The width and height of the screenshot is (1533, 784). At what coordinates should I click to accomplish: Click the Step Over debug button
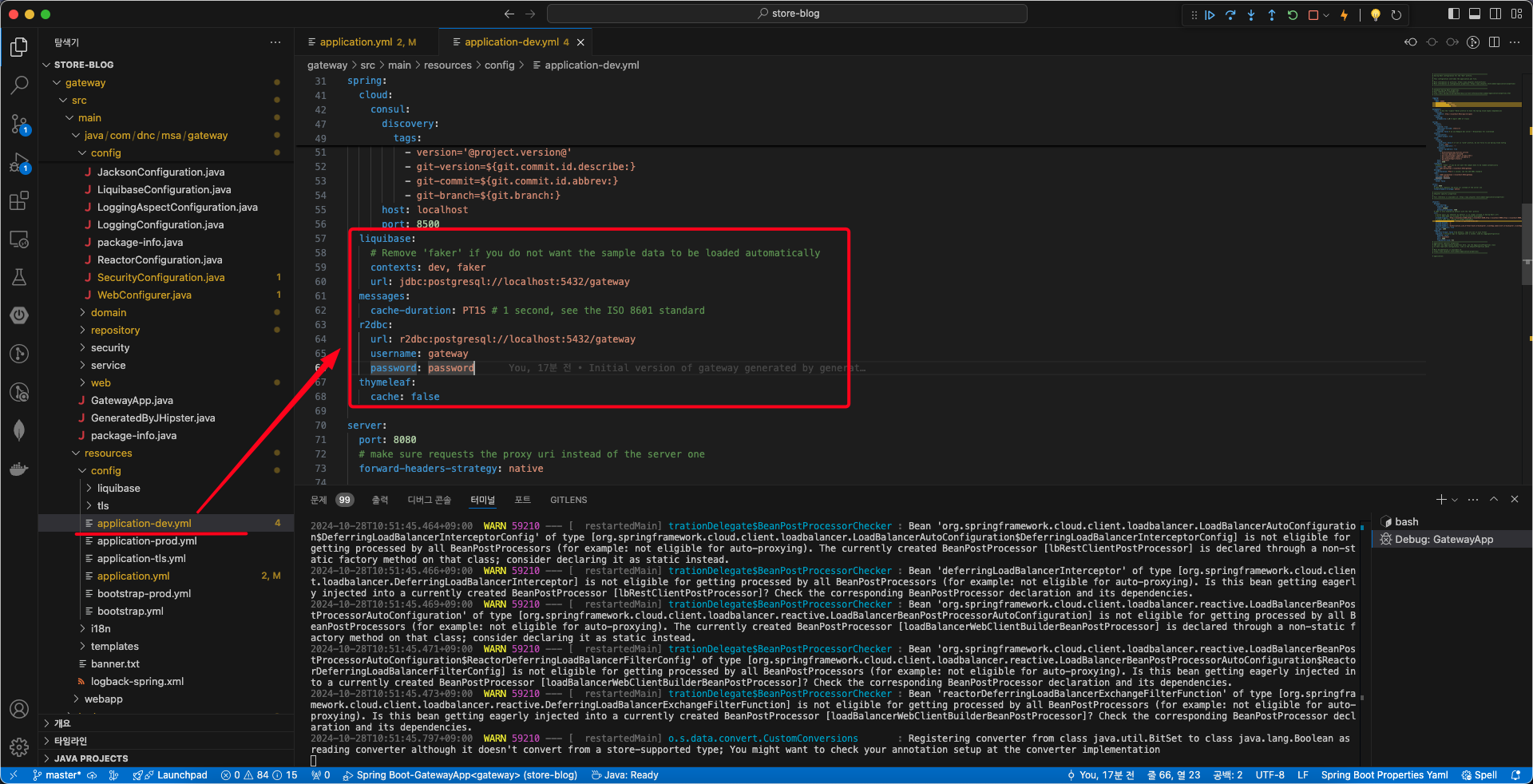(x=1230, y=15)
